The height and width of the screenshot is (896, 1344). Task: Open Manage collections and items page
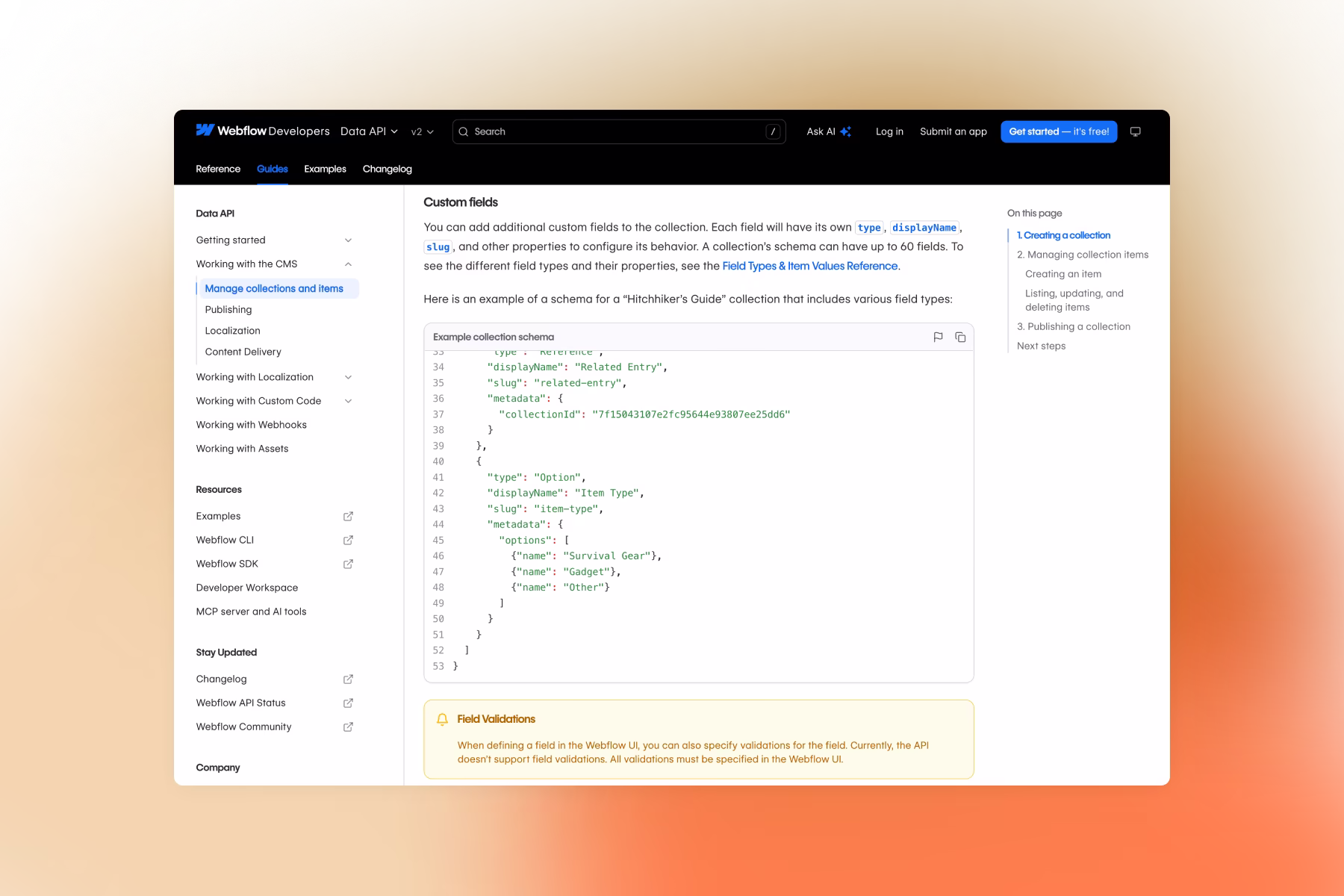pos(278,288)
